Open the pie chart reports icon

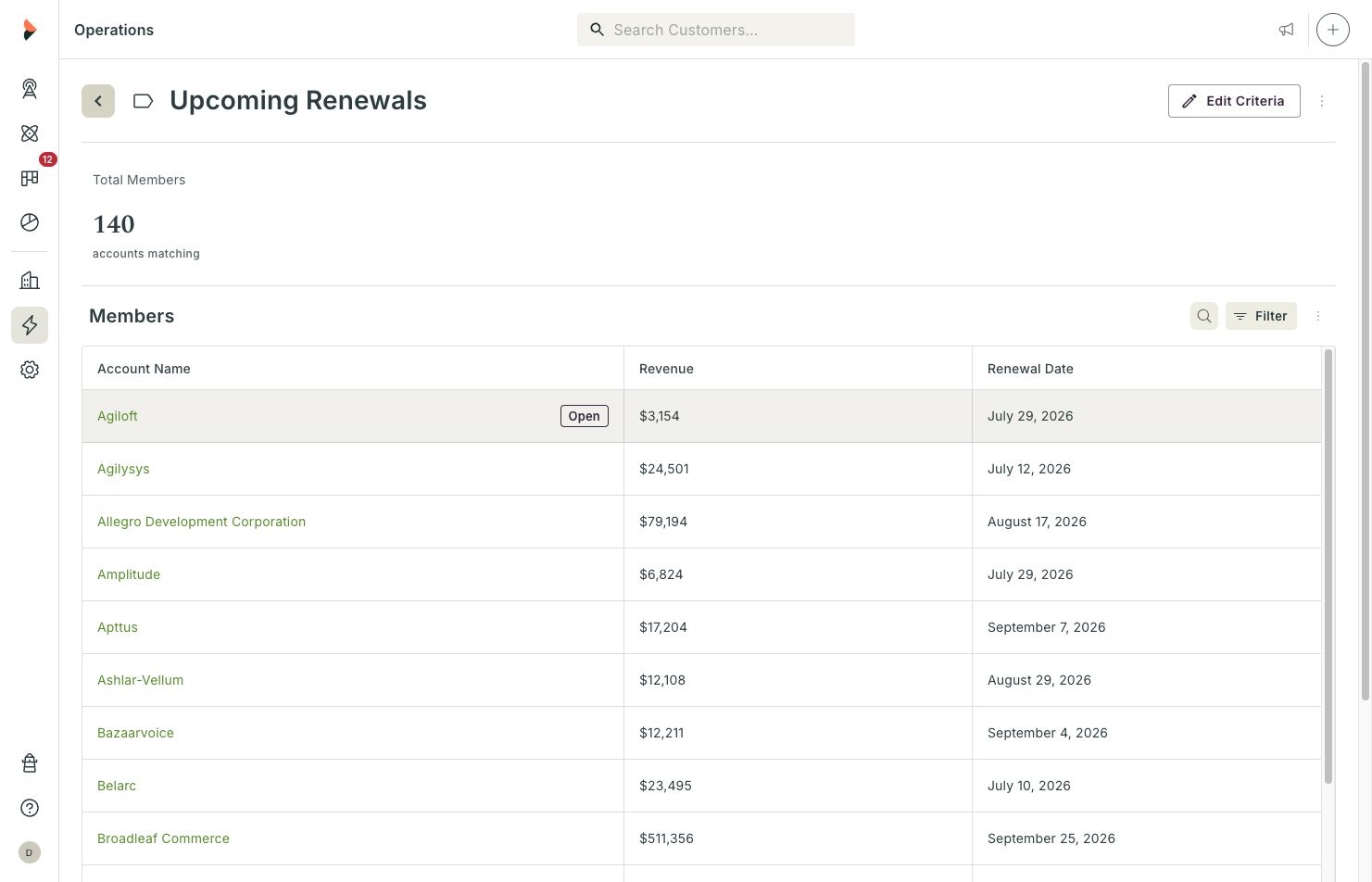[30, 222]
